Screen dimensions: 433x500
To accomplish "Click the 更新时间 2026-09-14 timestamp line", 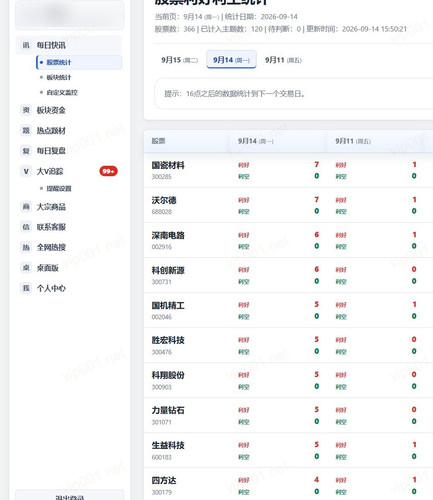I will 356,29.
